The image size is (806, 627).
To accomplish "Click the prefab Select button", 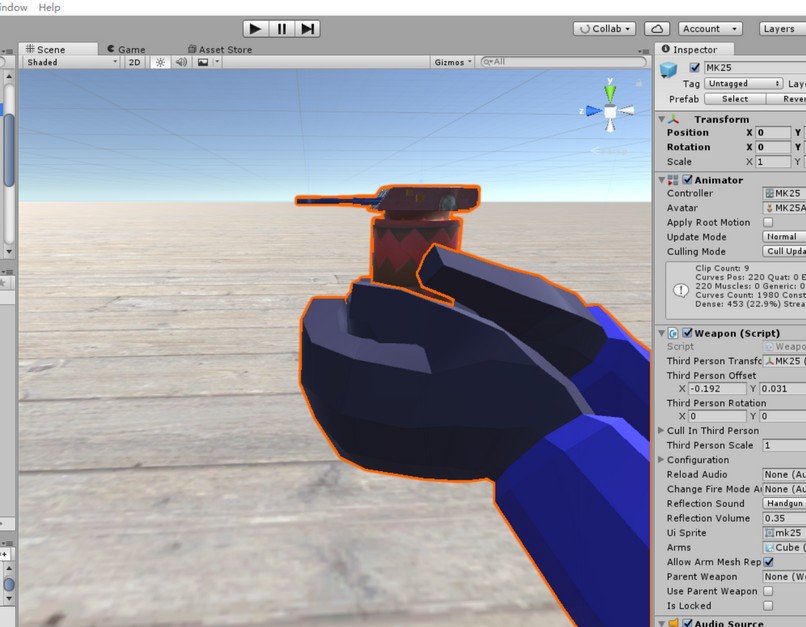I will pos(734,99).
